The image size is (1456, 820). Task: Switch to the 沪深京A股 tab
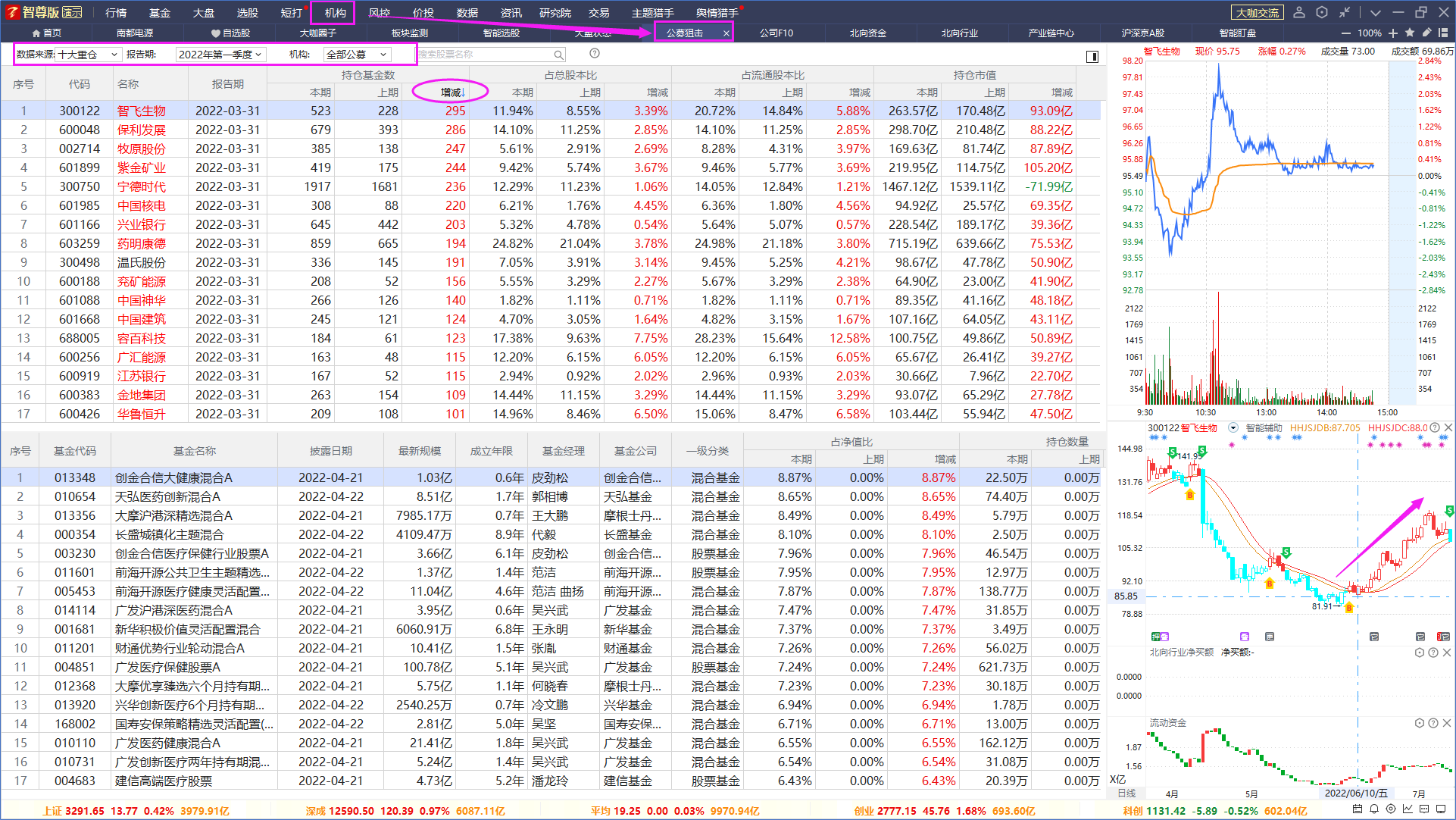pyautogui.click(x=1142, y=33)
